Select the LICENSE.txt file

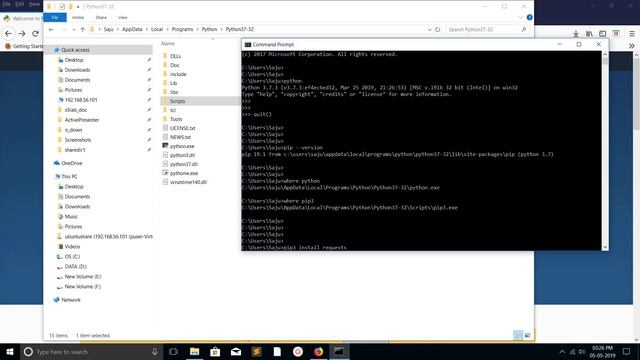(x=182, y=128)
